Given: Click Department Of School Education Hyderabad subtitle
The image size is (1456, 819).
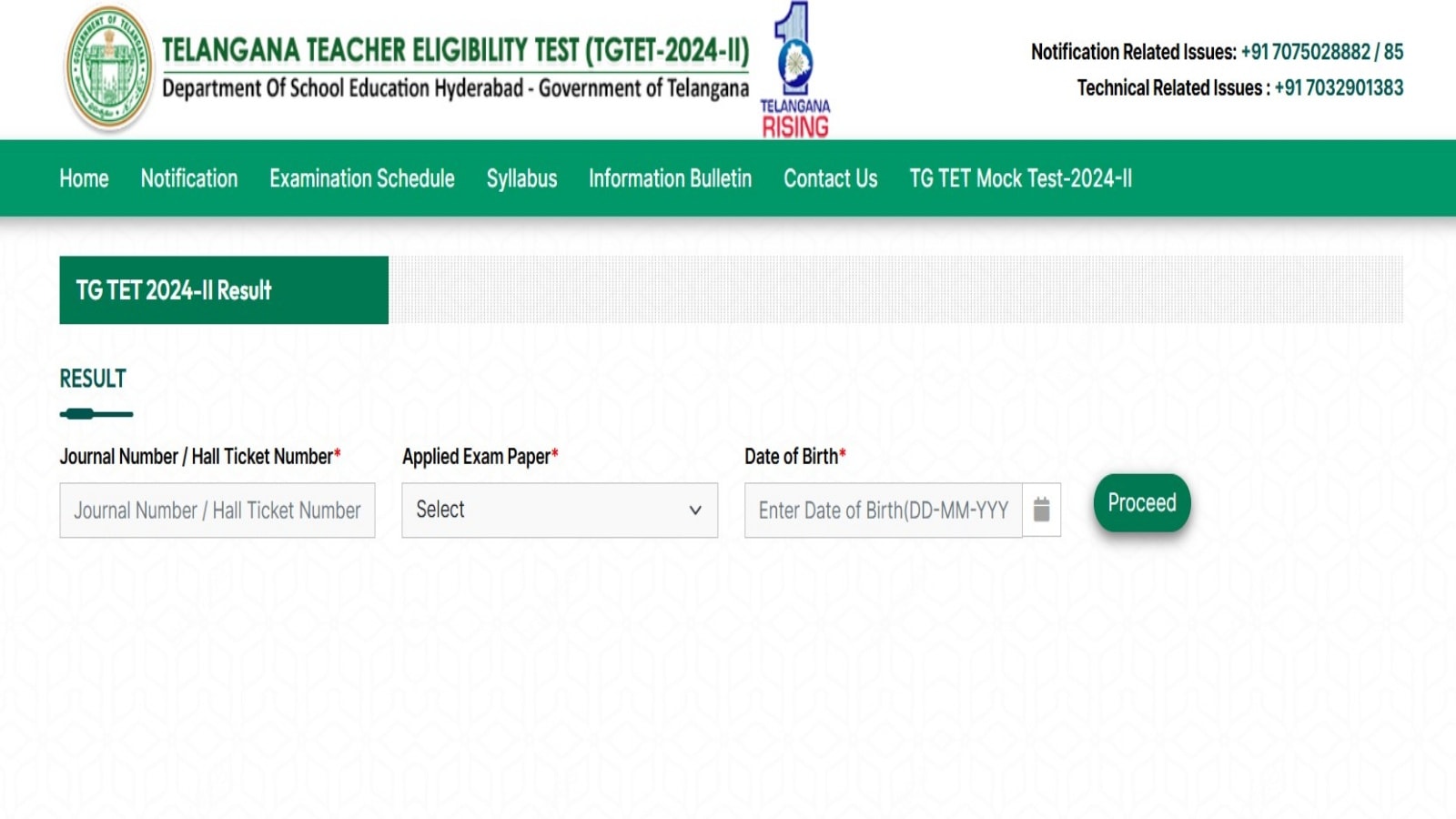Looking at the screenshot, I should 456,88.
